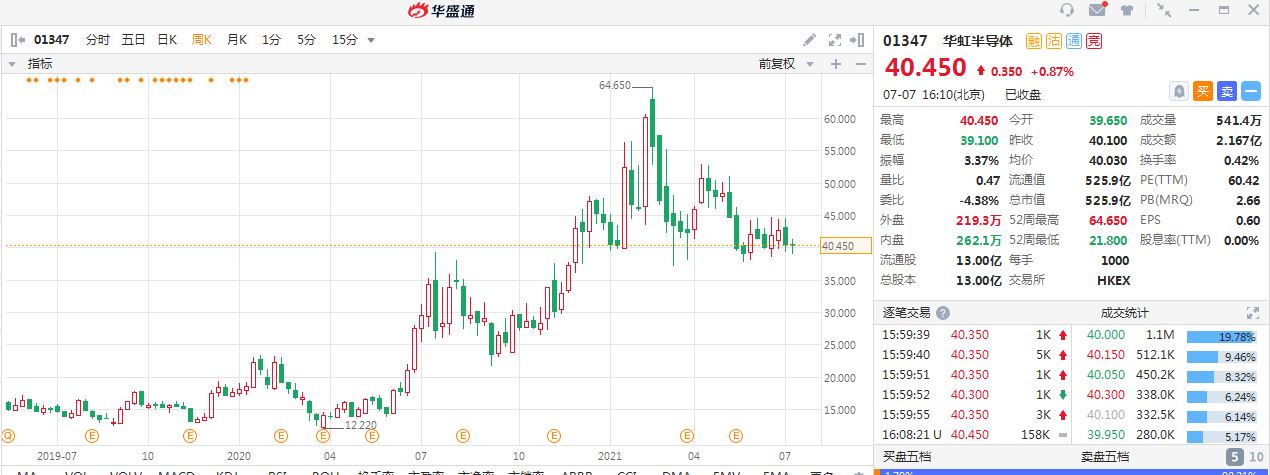Select the pencil drawing tool
The height and width of the screenshot is (475, 1270).
tap(810, 40)
